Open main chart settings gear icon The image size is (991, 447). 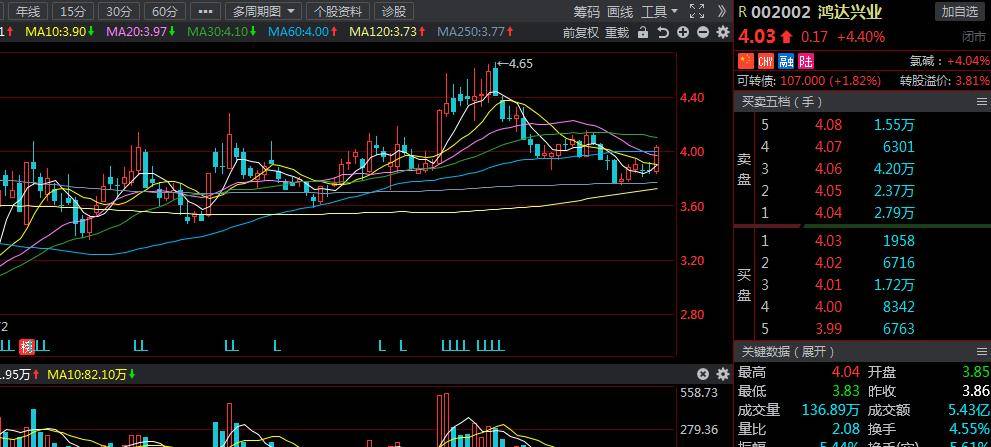(x=723, y=32)
